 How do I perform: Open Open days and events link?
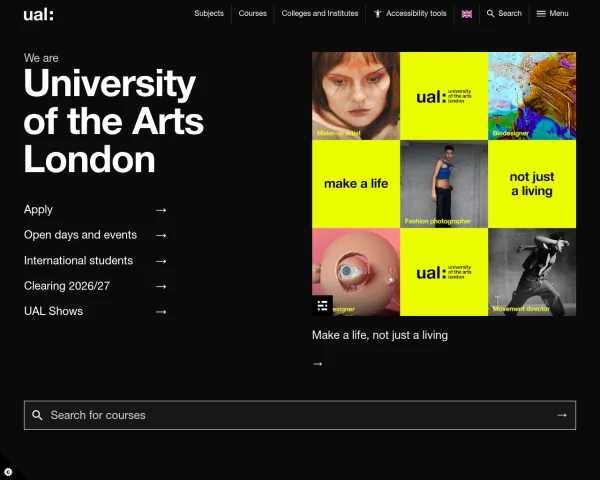click(x=80, y=235)
